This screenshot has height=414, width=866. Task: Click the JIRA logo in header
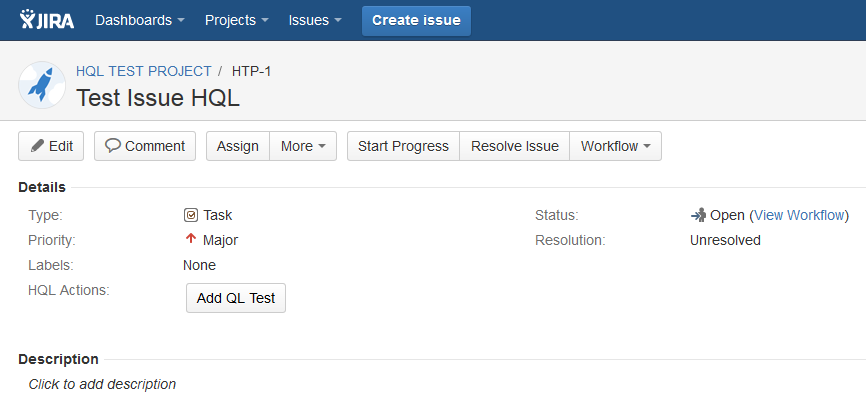(x=46, y=20)
